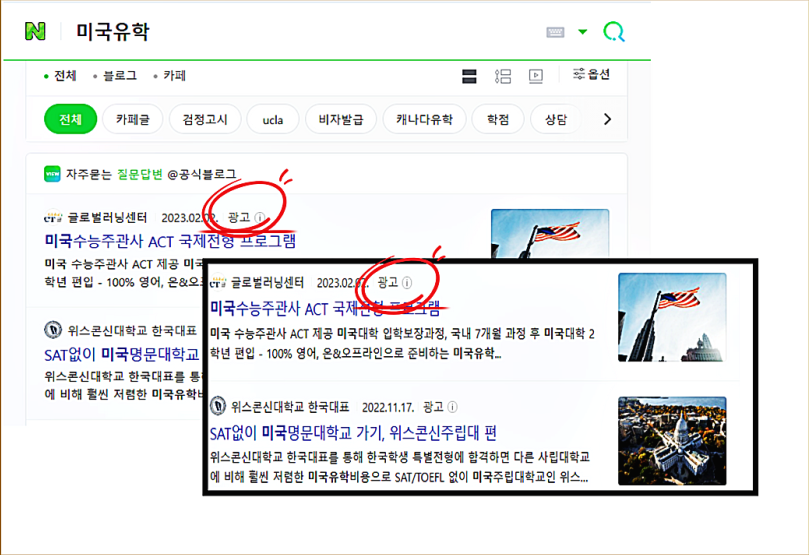The height and width of the screenshot is (555, 809).
Task: Select the card list view icon
Action: tap(469, 76)
